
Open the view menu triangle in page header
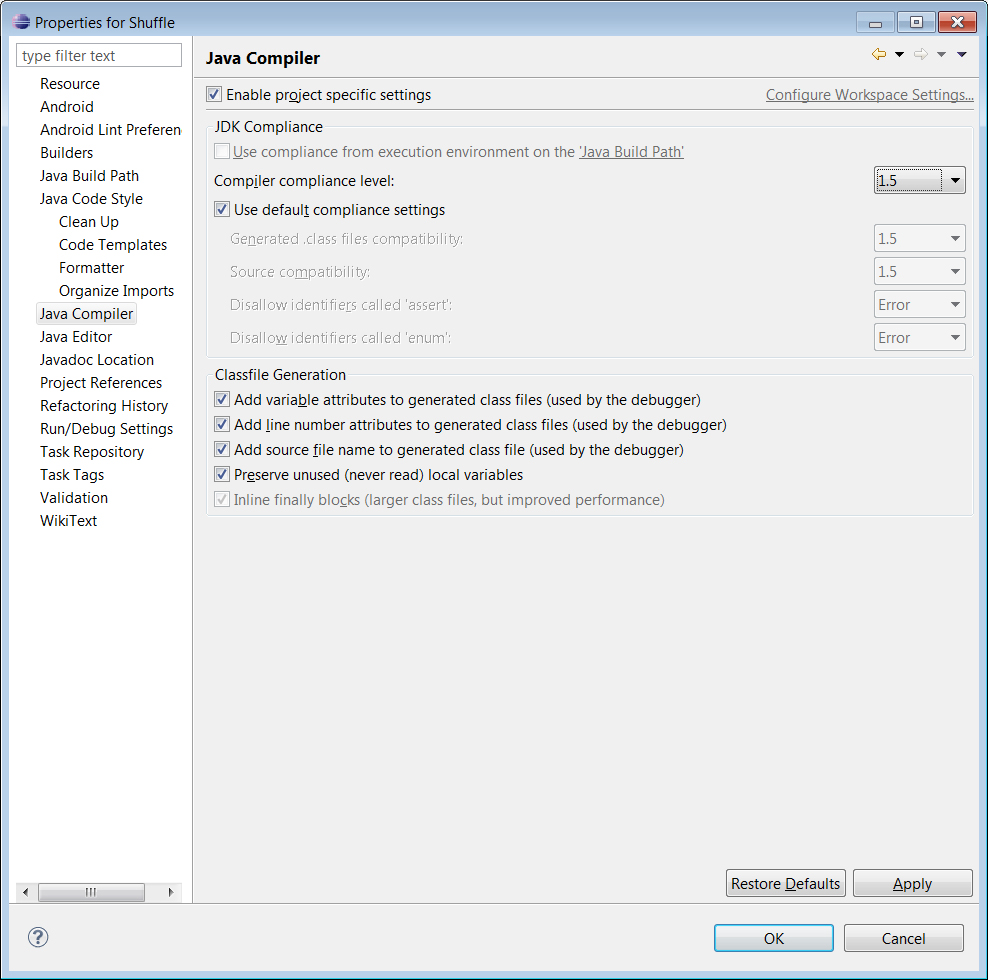click(961, 54)
